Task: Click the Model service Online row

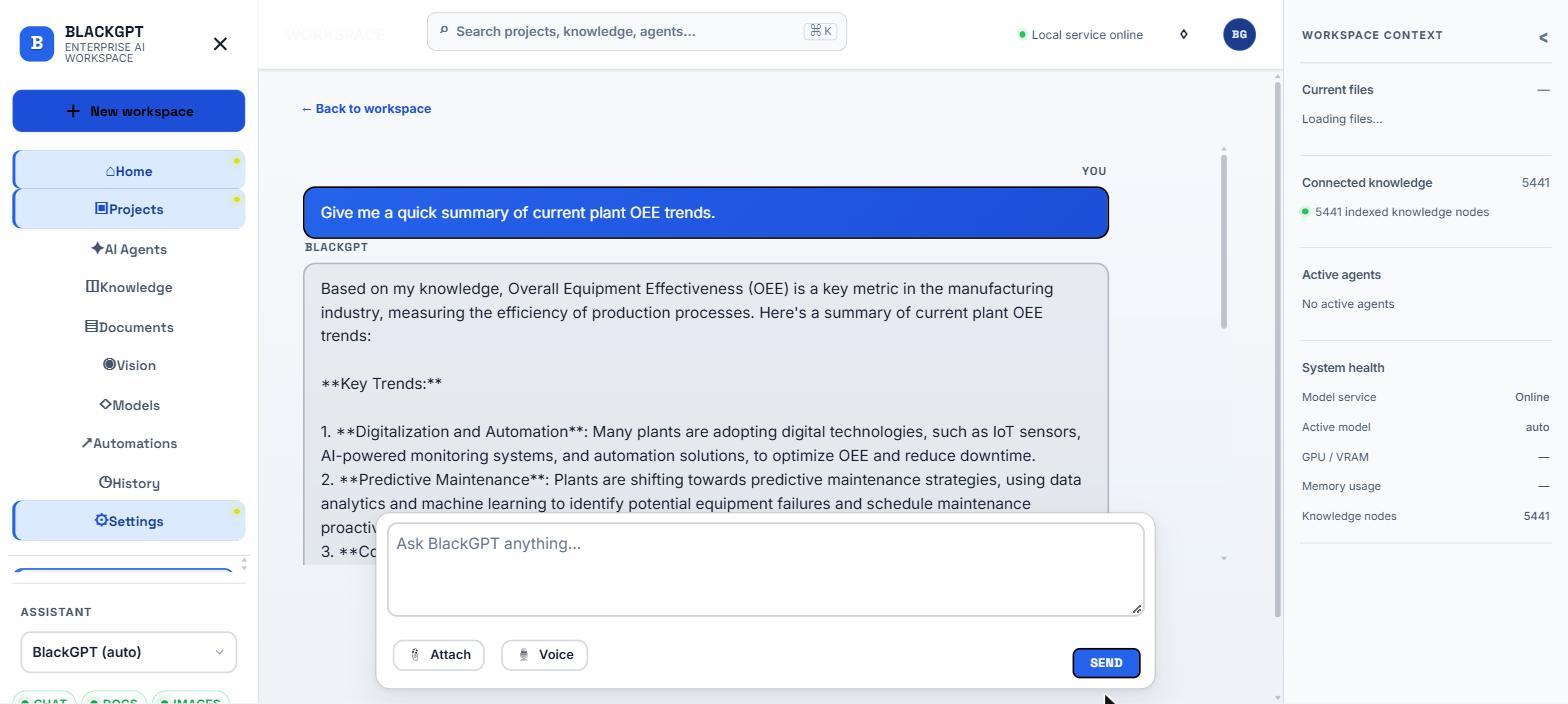Action: point(1426,397)
